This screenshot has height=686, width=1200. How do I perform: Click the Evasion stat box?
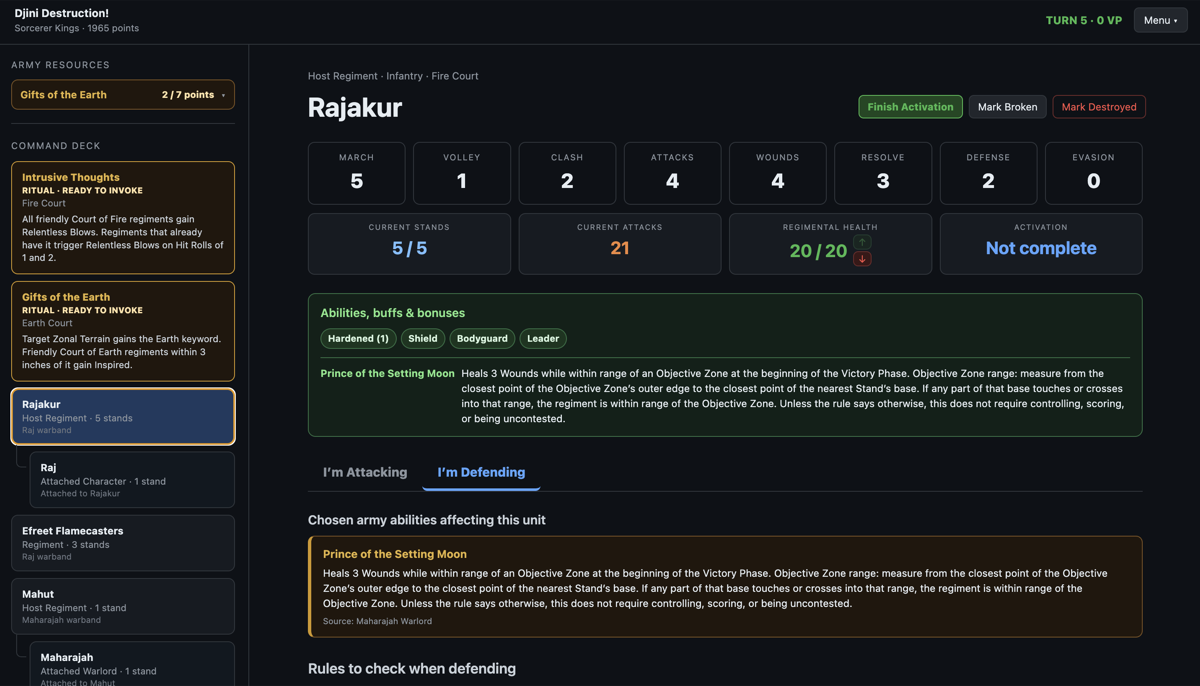click(x=1093, y=173)
